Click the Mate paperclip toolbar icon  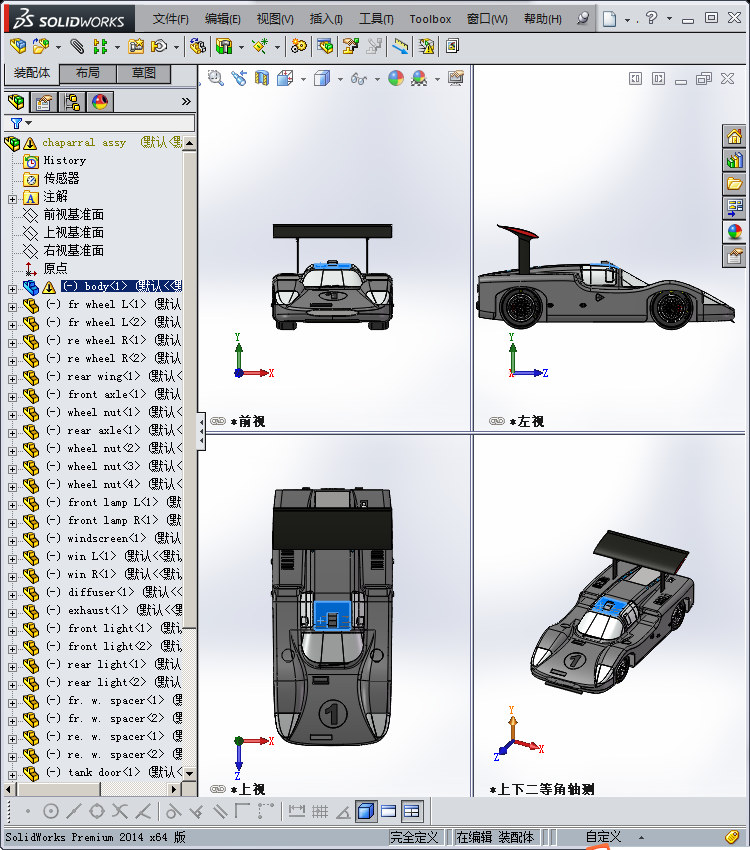coord(77,47)
